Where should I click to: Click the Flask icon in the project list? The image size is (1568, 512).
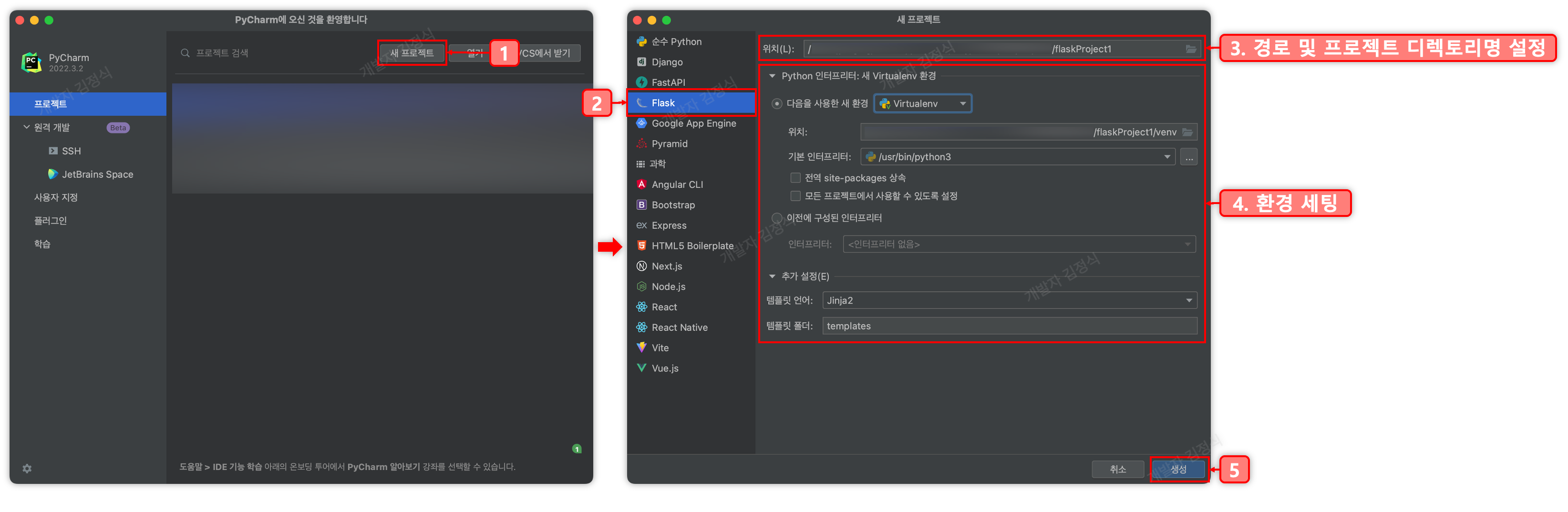(x=641, y=103)
